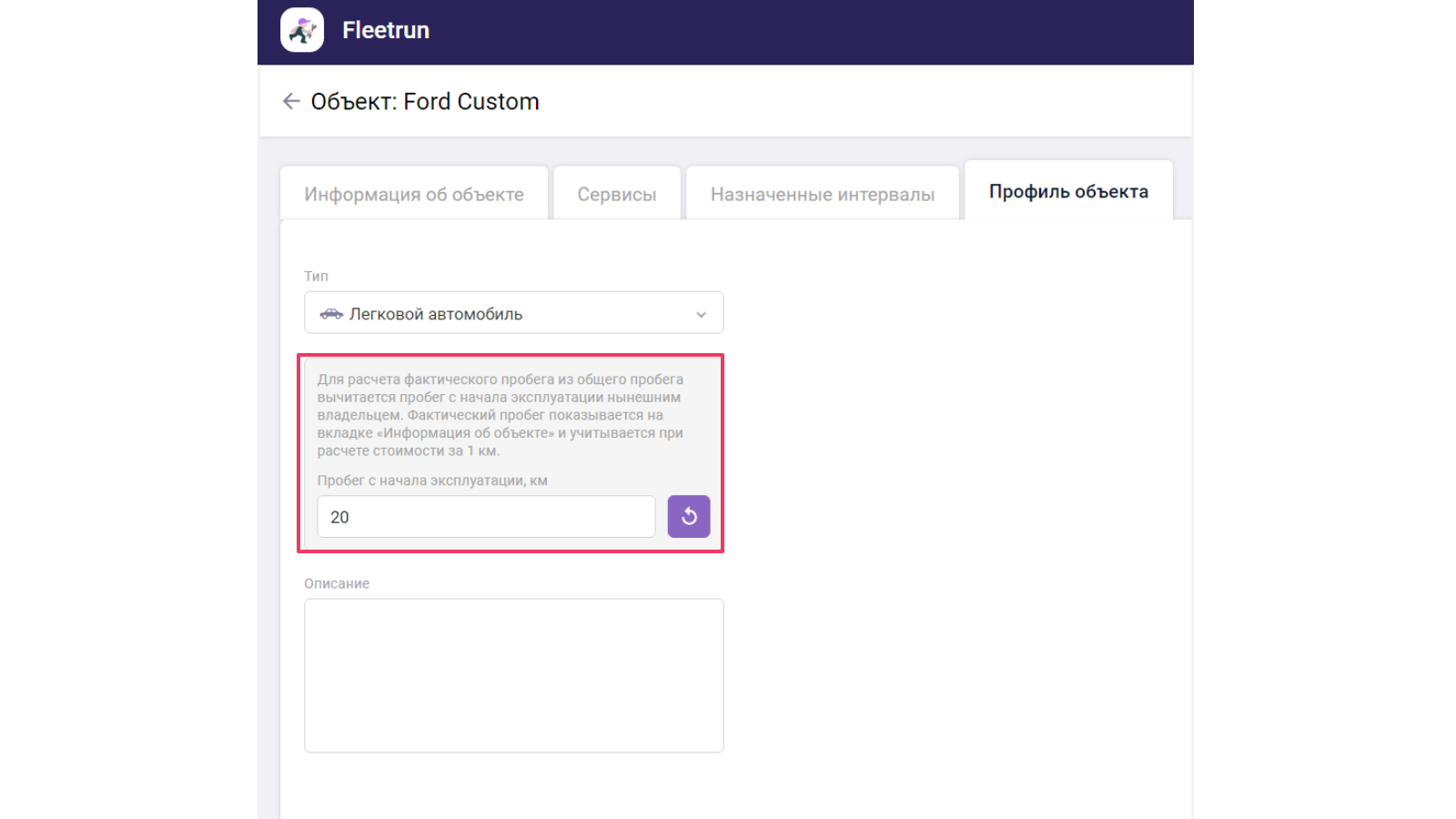Screen dimensions: 1456x819
Task: Click the Fleetrun title text
Action: tap(385, 29)
